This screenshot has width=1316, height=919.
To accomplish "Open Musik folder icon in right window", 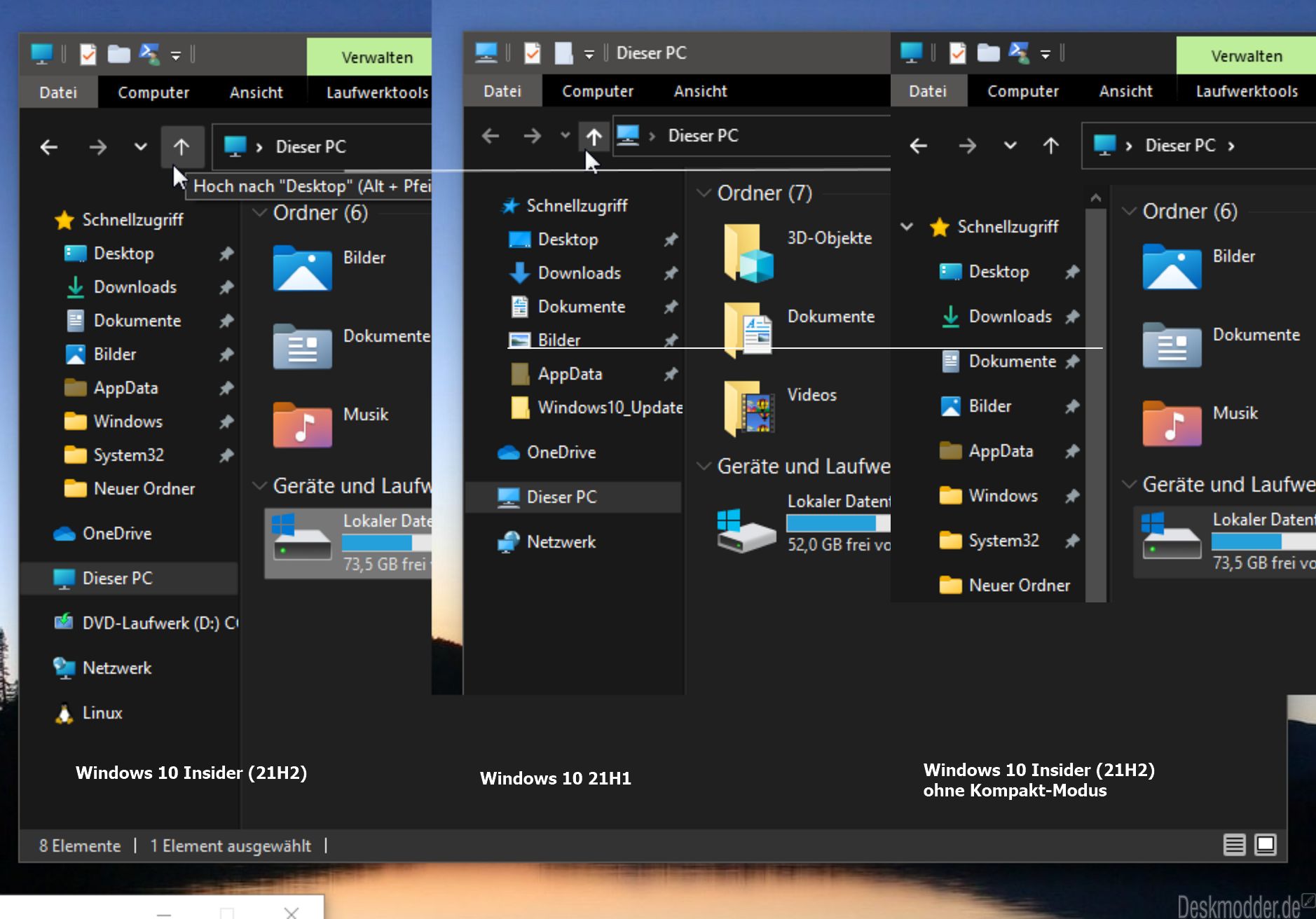I will tap(1172, 424).
